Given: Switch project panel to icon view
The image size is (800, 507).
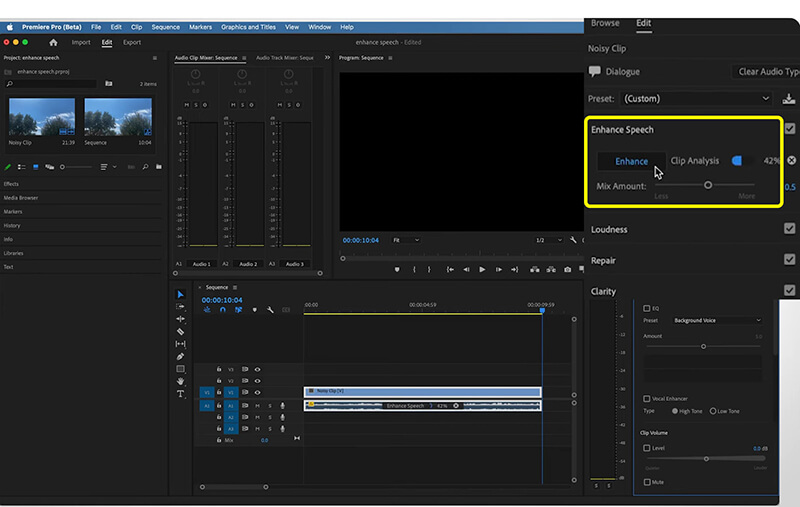Looking at the screenshot, I should pos(36,167).
